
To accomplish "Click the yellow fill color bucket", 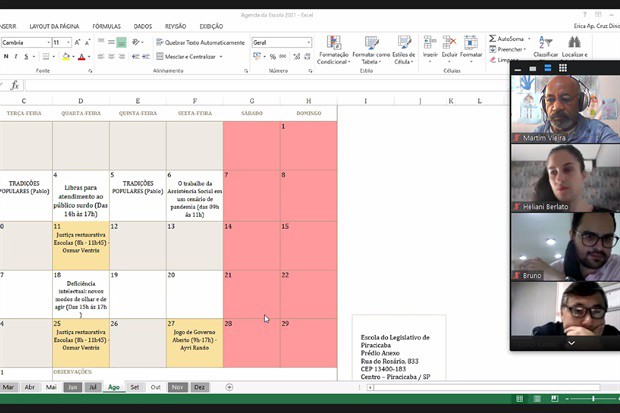I will coord(65,57).
